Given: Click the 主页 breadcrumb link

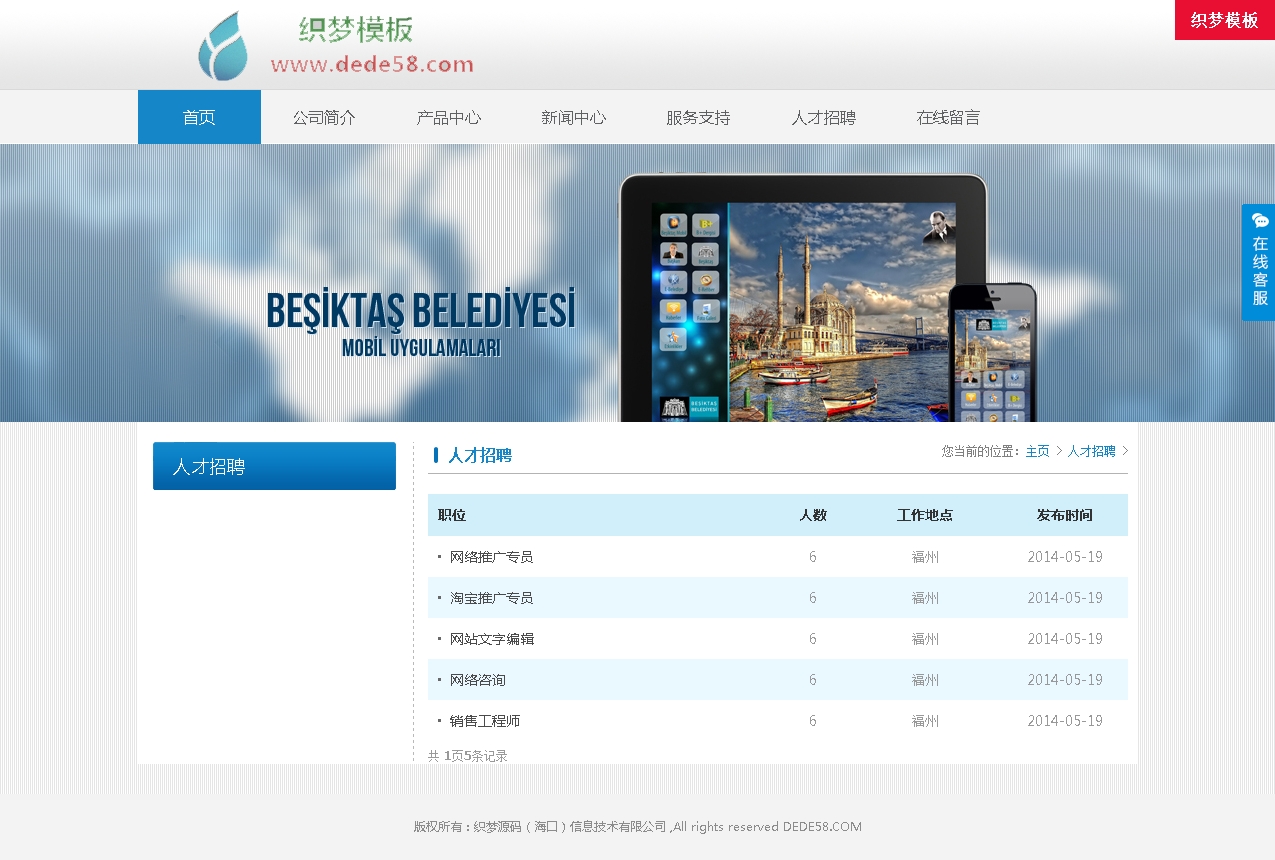Looking at the screenshot, I should coord(1038,451).
